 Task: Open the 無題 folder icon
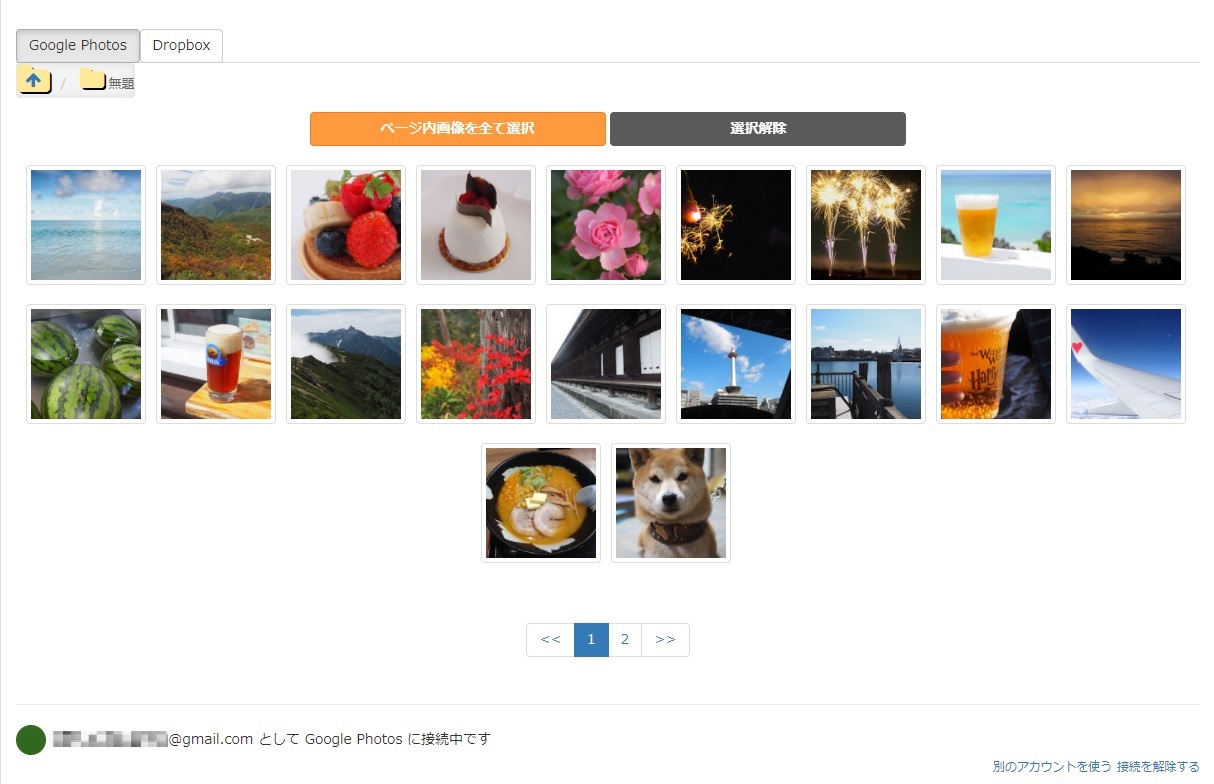point(93,79)
